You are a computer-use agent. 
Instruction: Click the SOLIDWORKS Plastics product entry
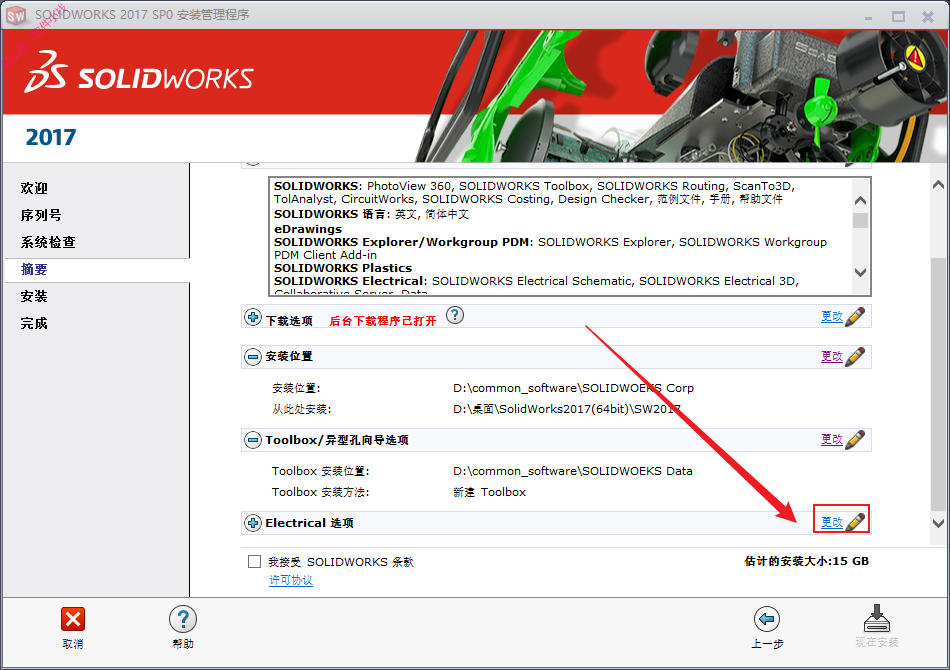(x=343, y=268)
